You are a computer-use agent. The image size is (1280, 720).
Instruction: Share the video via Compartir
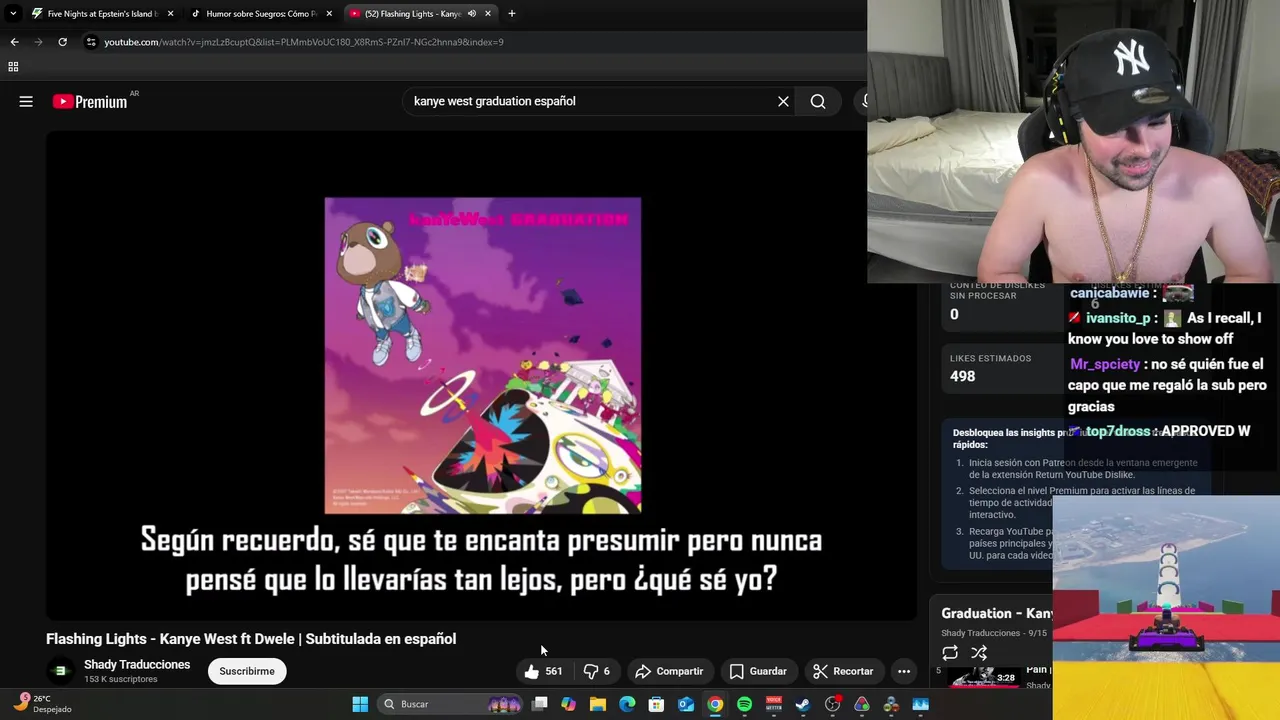[669, 671]
